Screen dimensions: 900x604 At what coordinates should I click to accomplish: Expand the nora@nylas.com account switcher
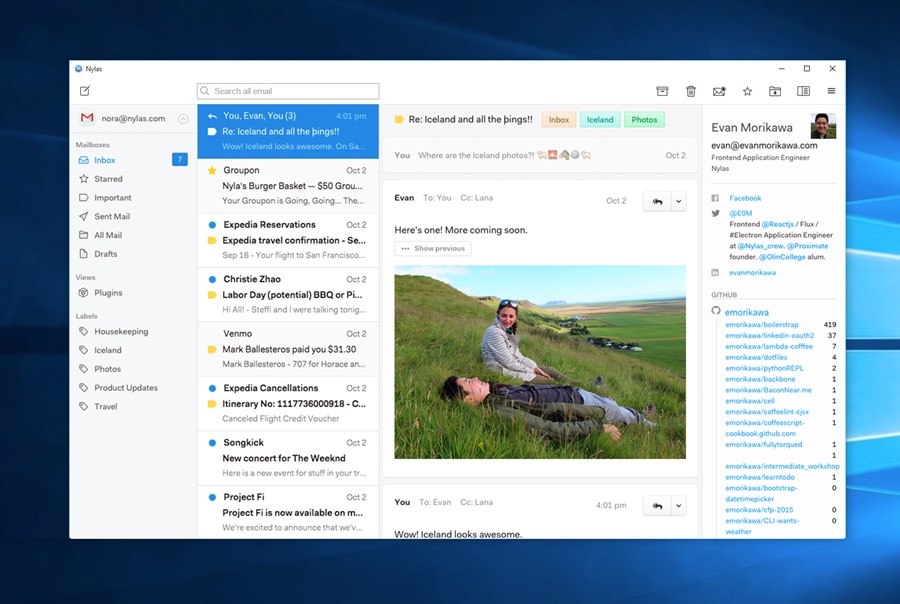click(x=183, y=119)
